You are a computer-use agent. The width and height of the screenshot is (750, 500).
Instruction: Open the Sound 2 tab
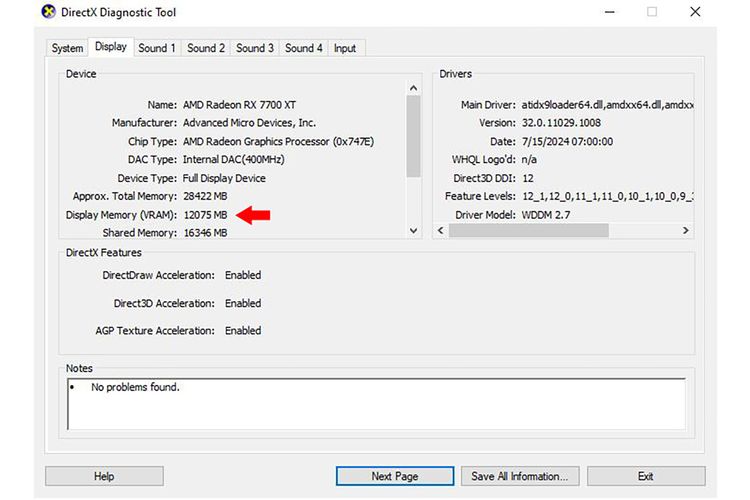click(x=206, y=48)
